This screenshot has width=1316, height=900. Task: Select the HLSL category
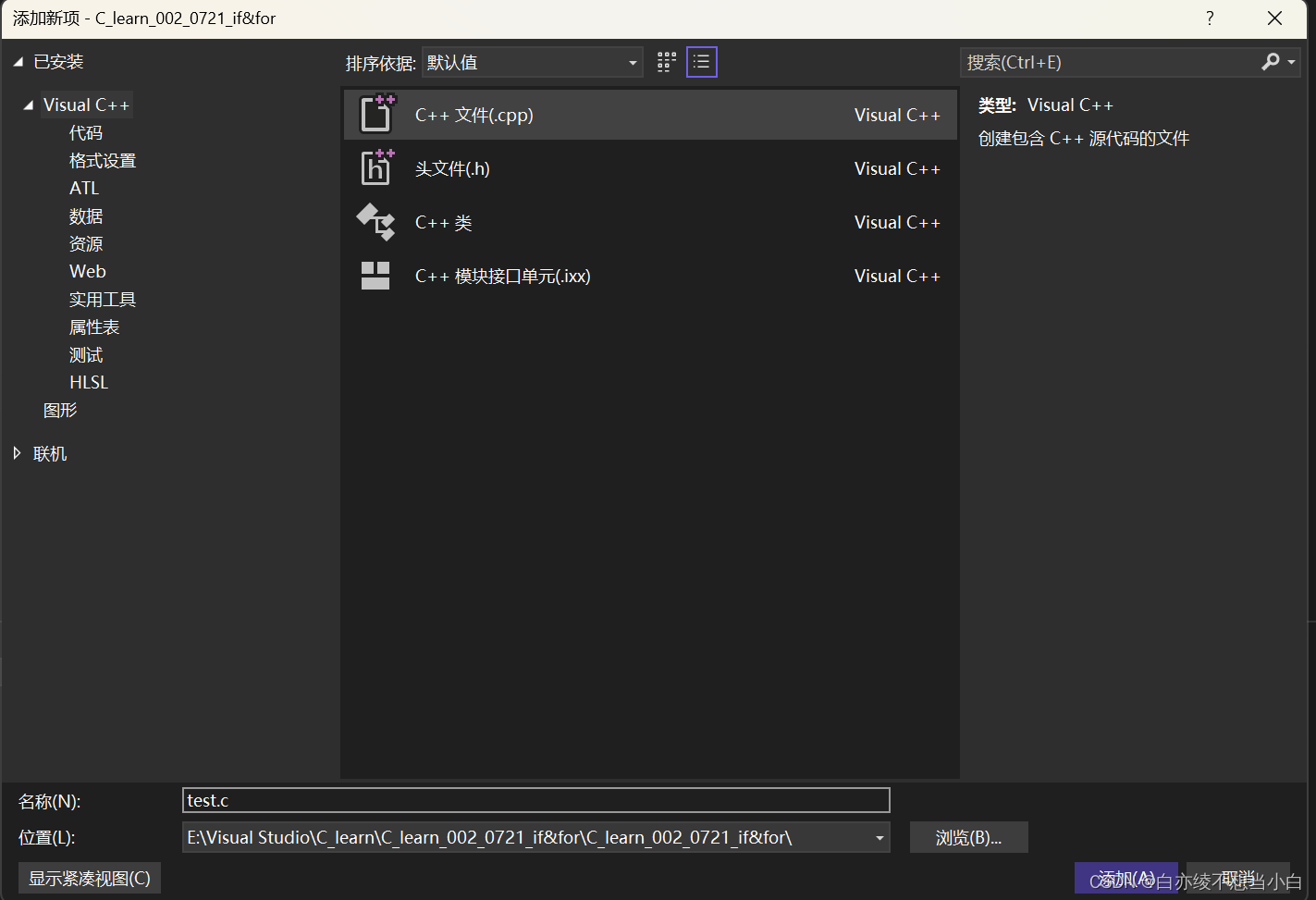(x=88, y=381)
